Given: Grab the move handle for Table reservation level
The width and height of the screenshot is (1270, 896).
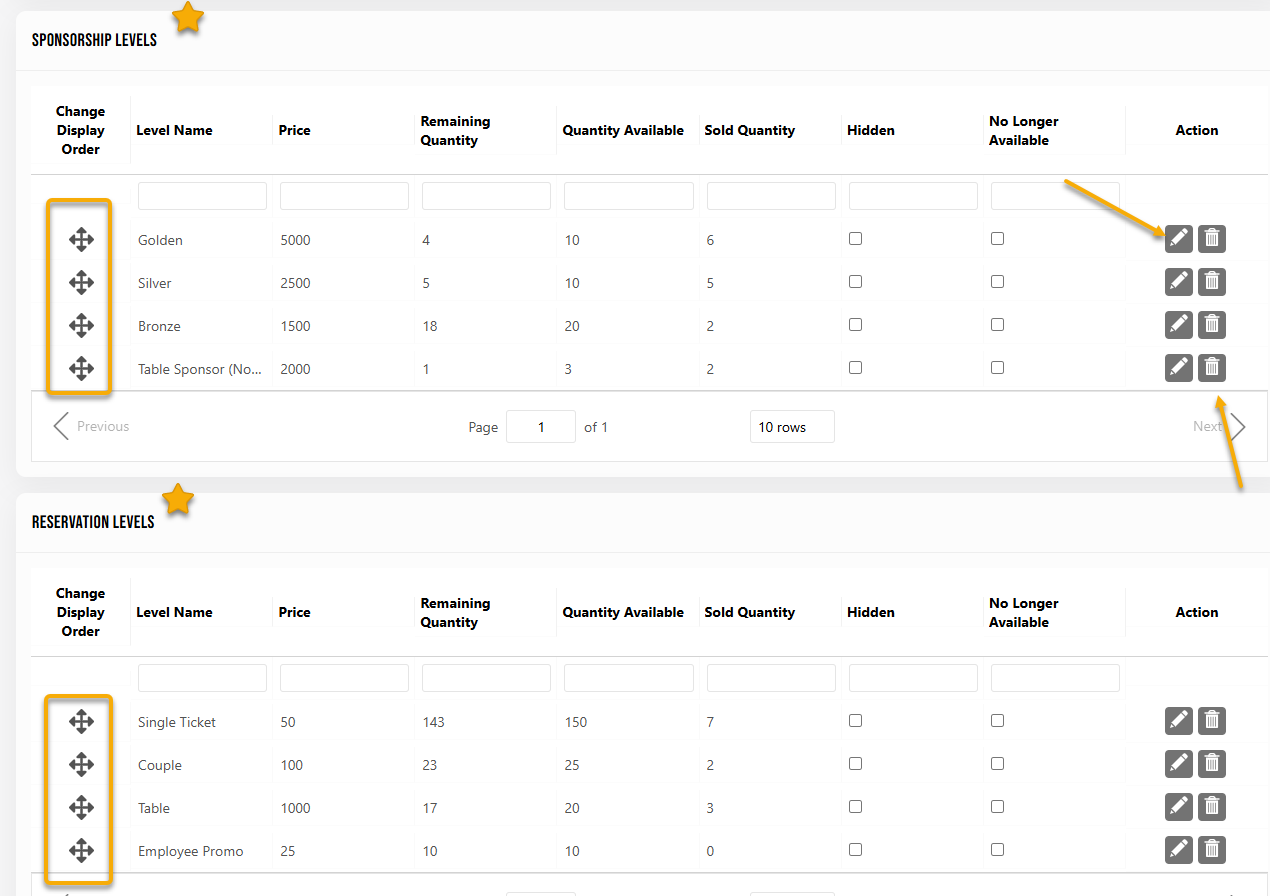Looking at the screenshot, I should pos(81,807).
